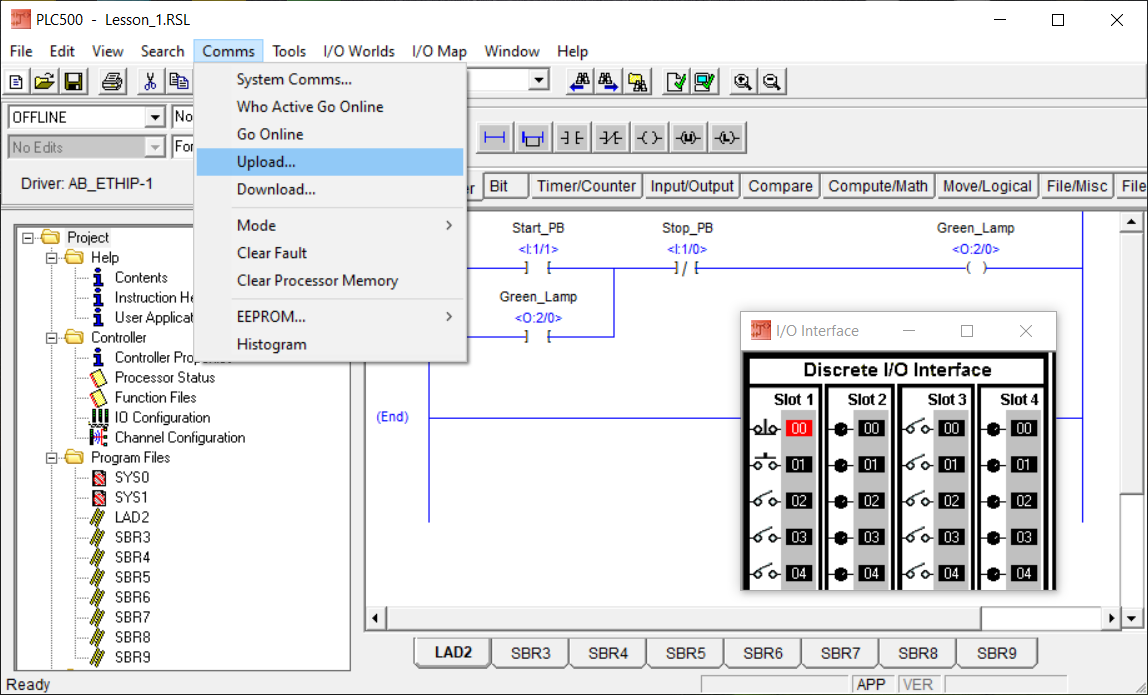This screenshot has width=1148, height=695.
Task: Toggle Slot 1 switch input 04
Action: tap(766, 573)
